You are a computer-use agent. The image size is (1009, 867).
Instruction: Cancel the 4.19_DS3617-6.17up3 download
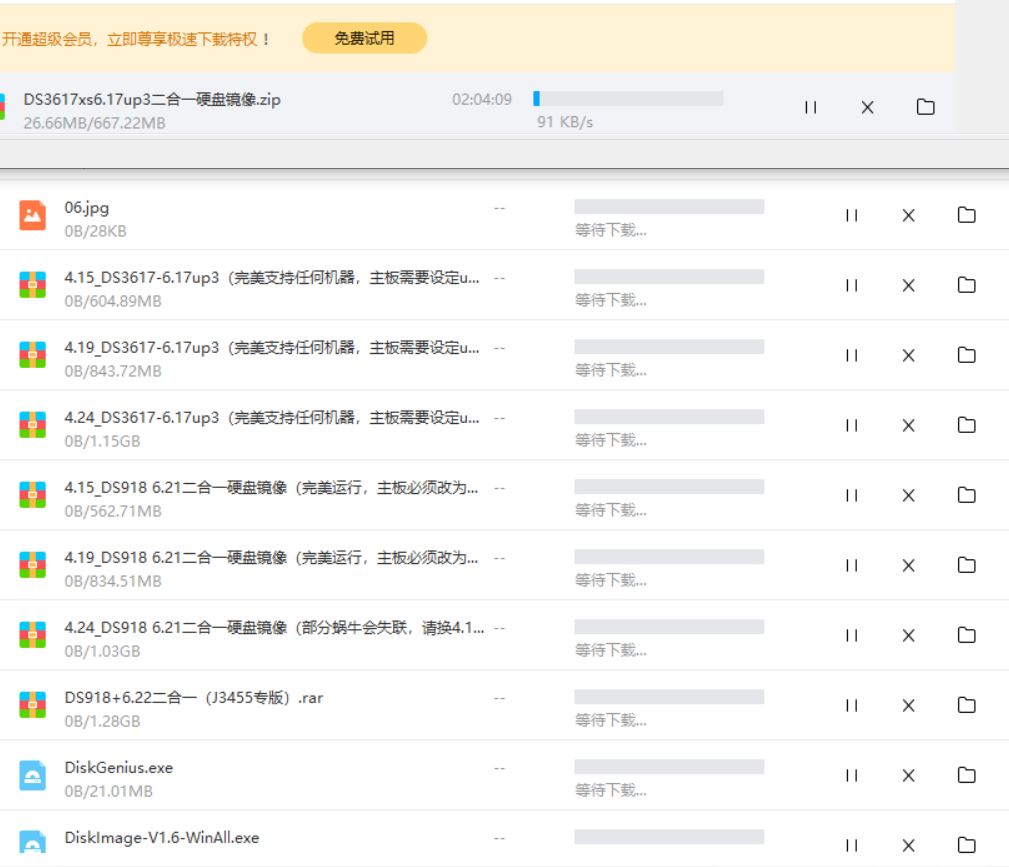coord(908,355)
